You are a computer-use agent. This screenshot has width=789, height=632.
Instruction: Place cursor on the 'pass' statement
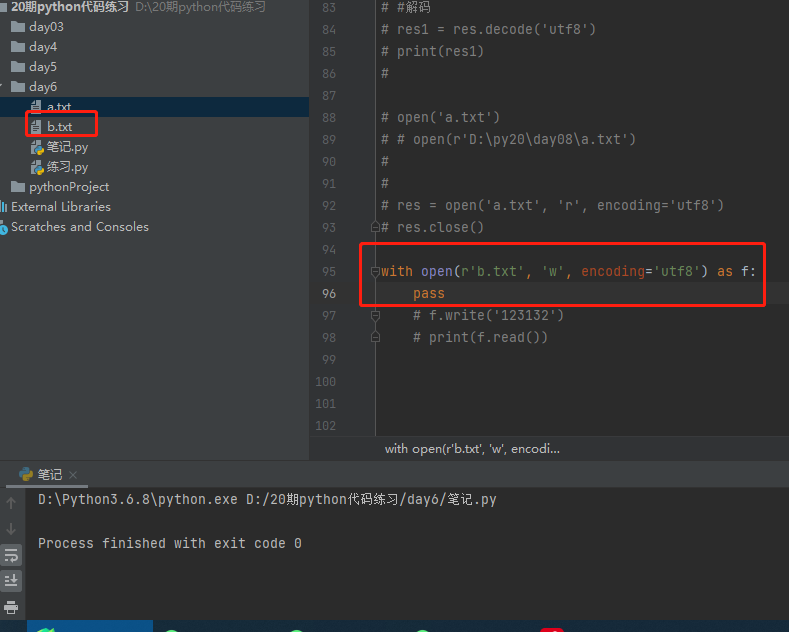(429, 293)
